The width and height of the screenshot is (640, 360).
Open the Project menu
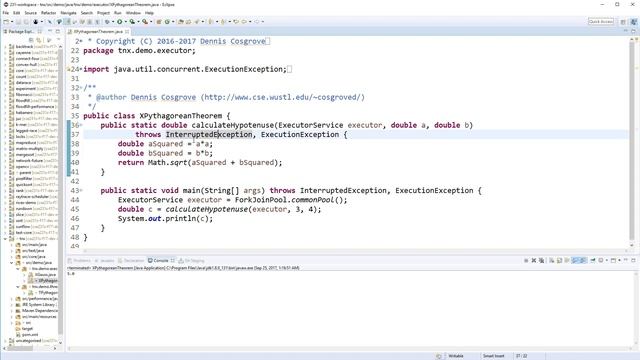pos(103,13)
